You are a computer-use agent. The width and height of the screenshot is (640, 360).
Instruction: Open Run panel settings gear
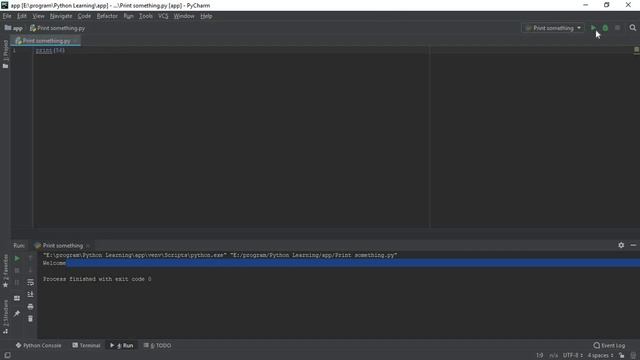pos(621,245)
